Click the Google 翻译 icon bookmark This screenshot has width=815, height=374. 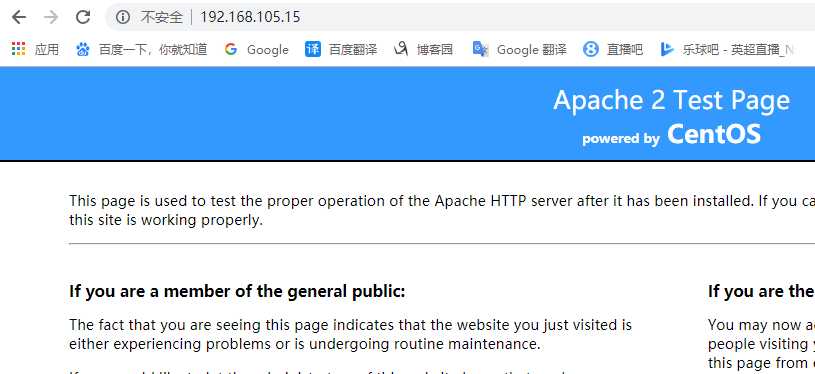[480, 49]
